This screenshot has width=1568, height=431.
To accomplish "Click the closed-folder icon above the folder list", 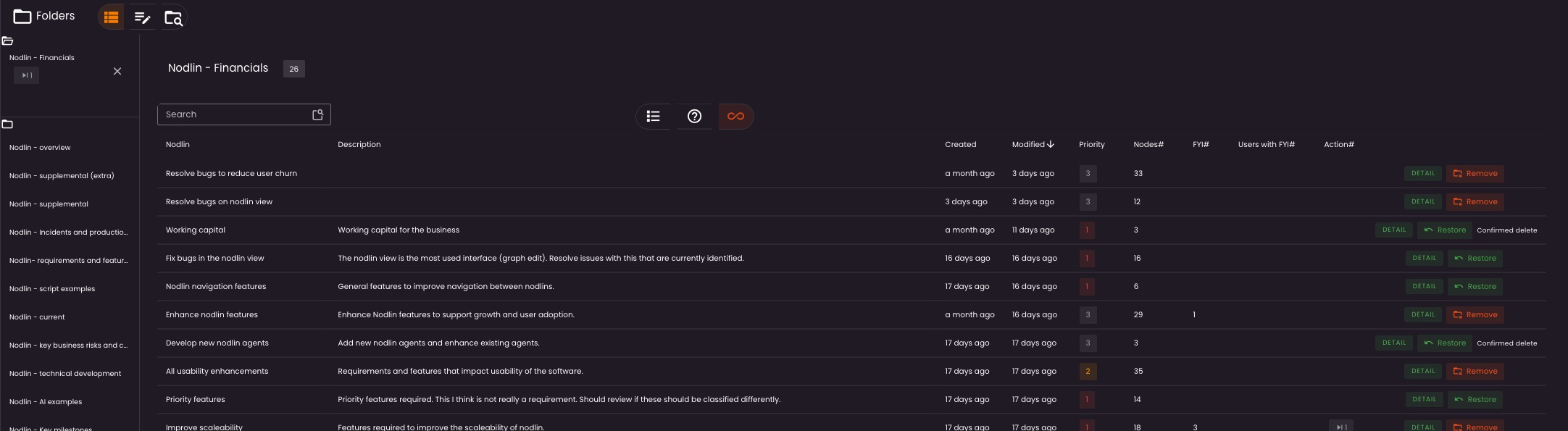I will click(8, 125).
